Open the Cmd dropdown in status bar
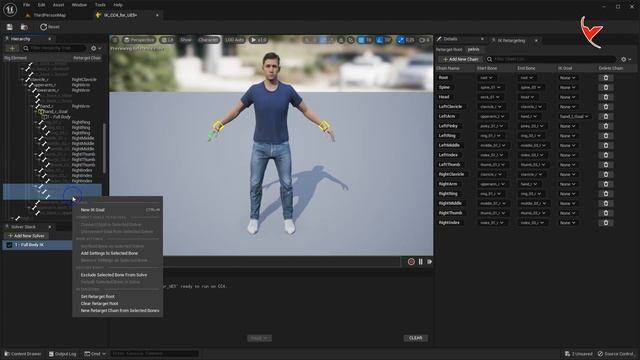Image resolution: width=640 pixels, height=360 pixels. coord(95,354)
